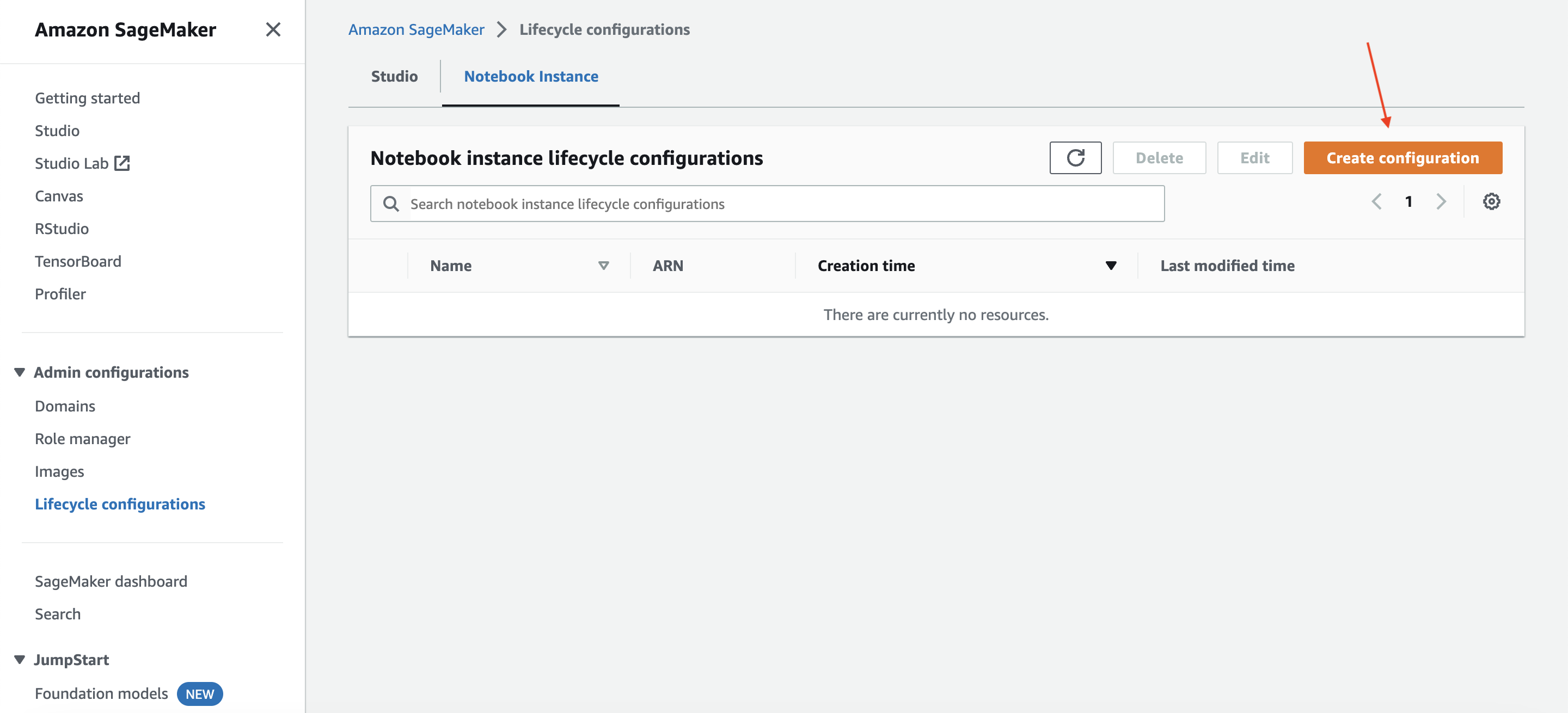Open the Creation time sort dropdown
This screenshot has height=713, width=1568.
click(1110, 265)
